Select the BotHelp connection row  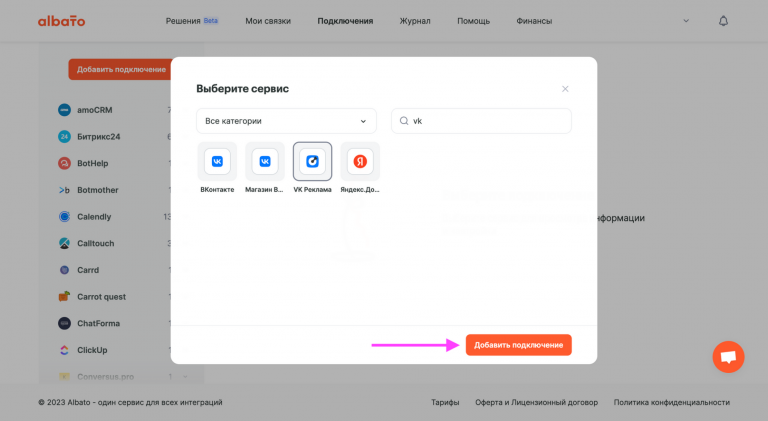pyautogui.click(x=115, y=163)
